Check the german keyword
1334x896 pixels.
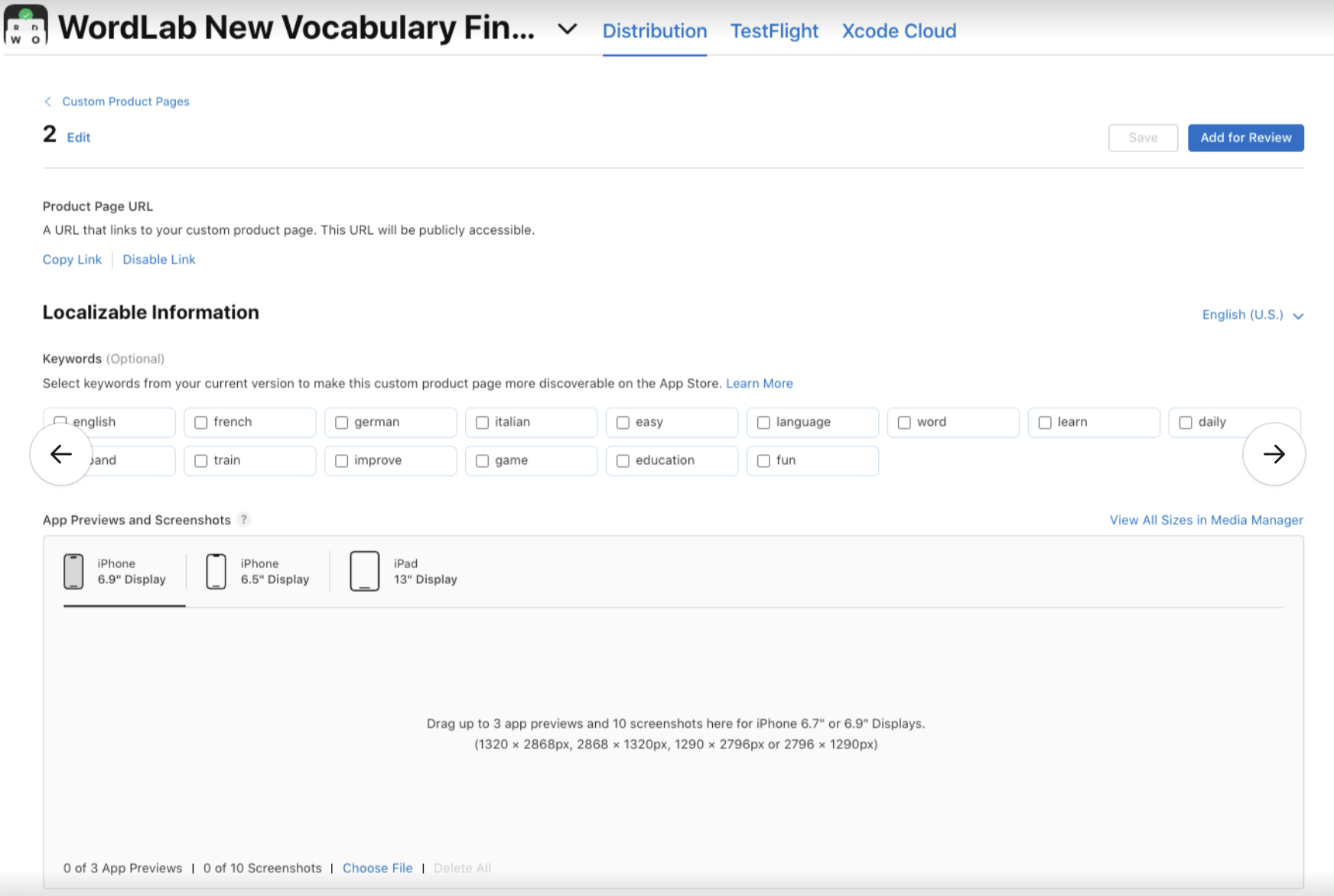pos(342,422)
